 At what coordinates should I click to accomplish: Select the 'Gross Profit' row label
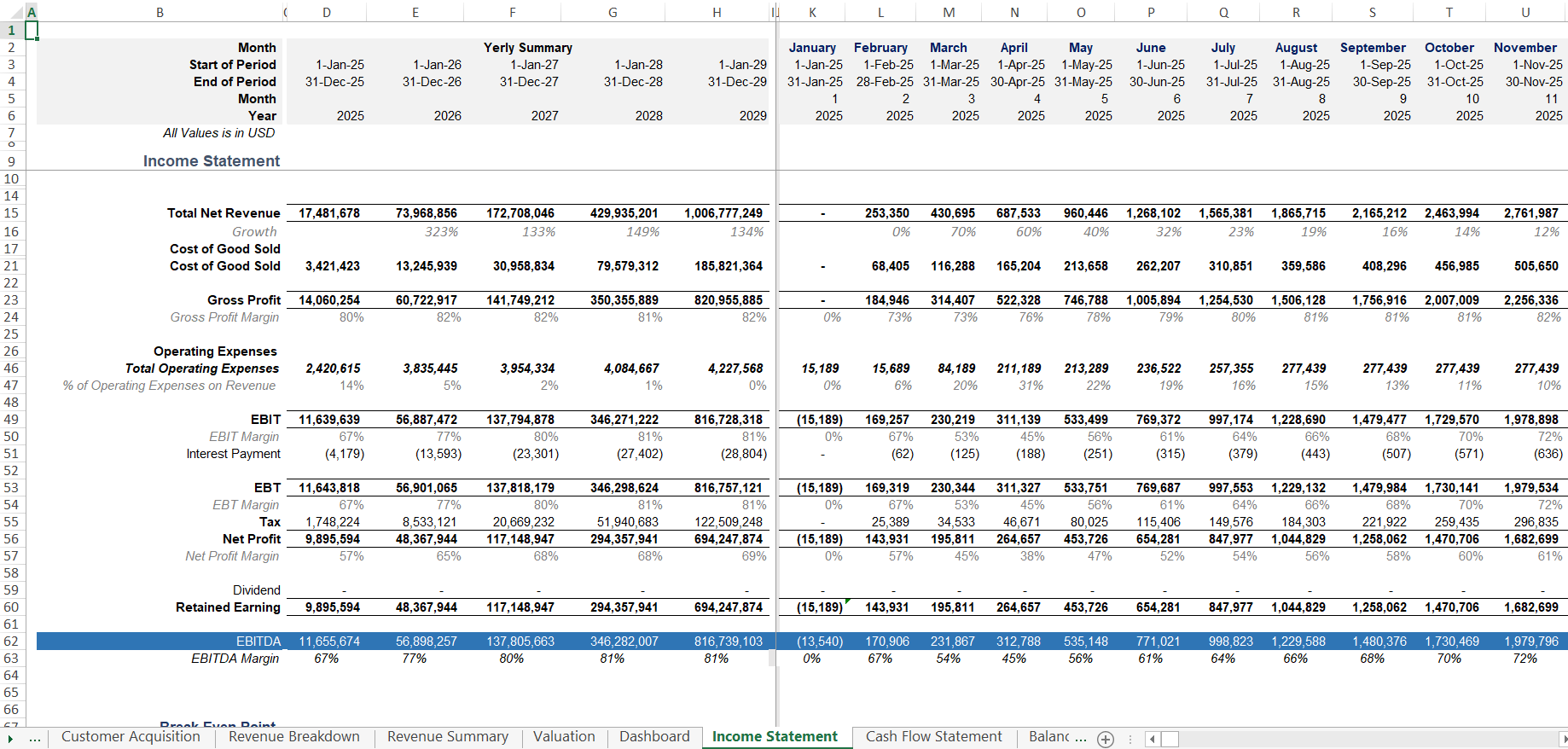(244, 300)
